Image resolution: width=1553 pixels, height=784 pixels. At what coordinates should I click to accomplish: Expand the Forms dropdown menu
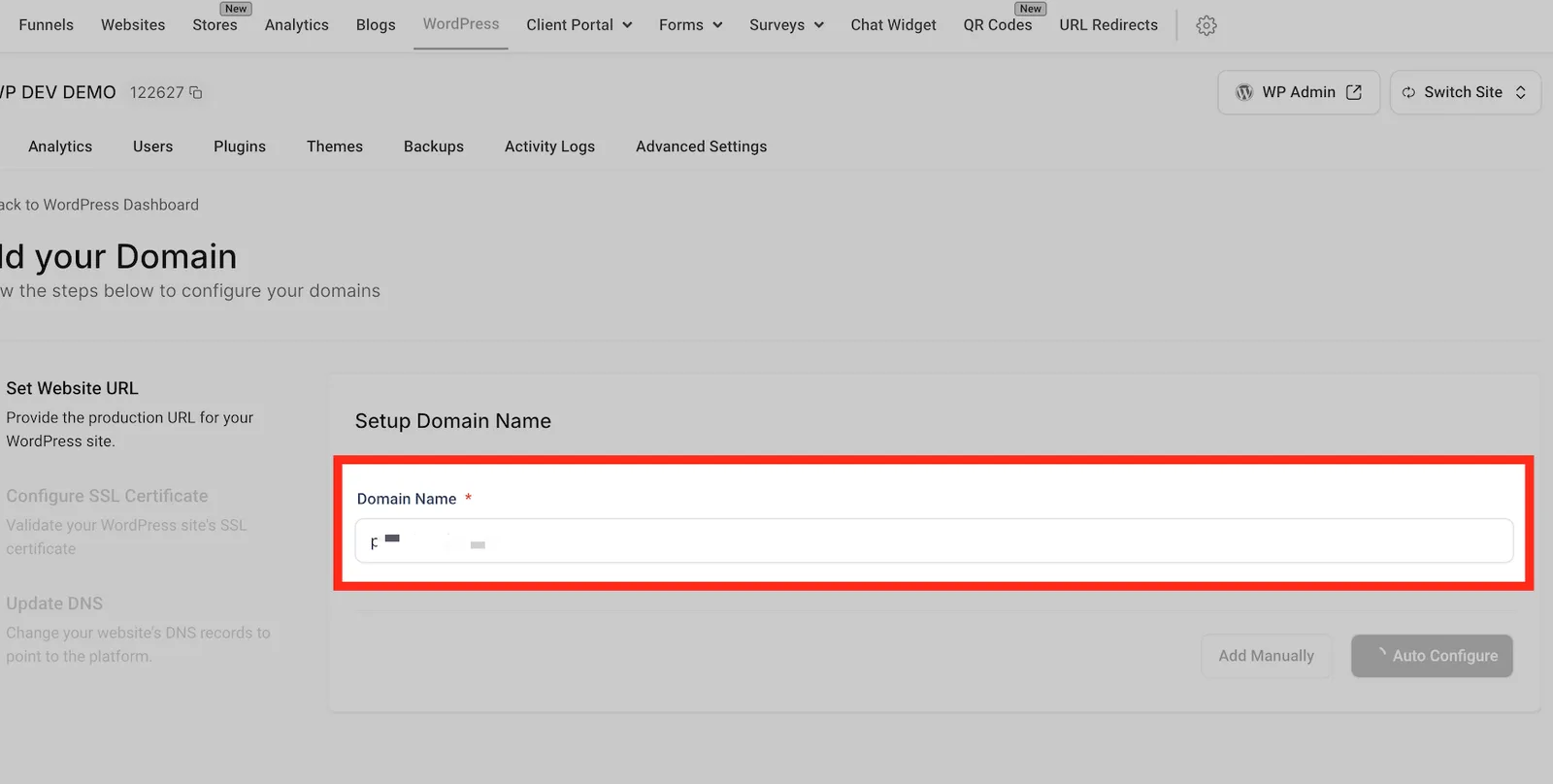pos(717,25)
